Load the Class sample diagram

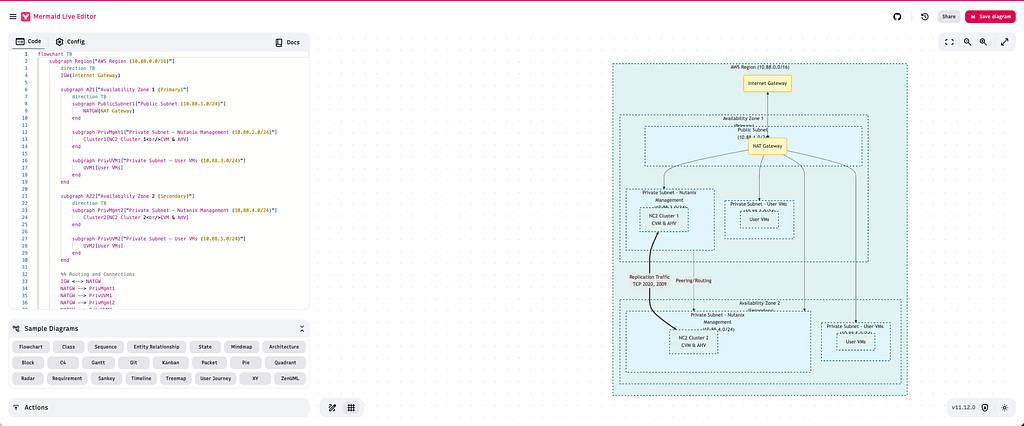point(68,347)
